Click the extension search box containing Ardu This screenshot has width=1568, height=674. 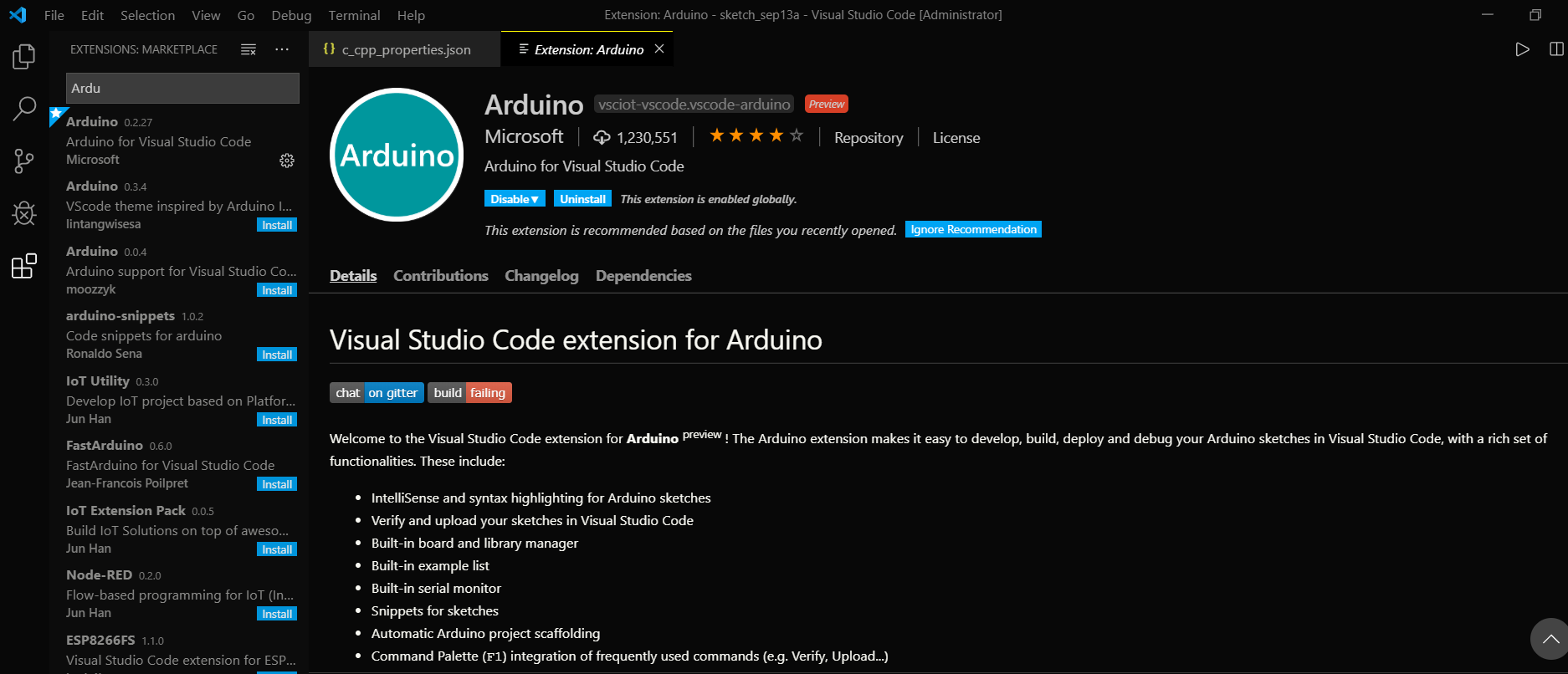182,88
